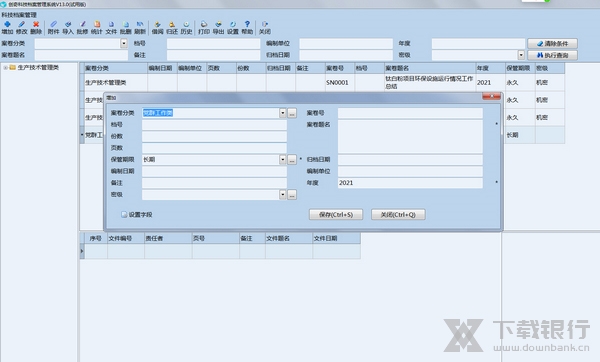Screen dimensions: 600x362
Task: Click the 案卷题名 filter input field
Action: tap(81, 55)
